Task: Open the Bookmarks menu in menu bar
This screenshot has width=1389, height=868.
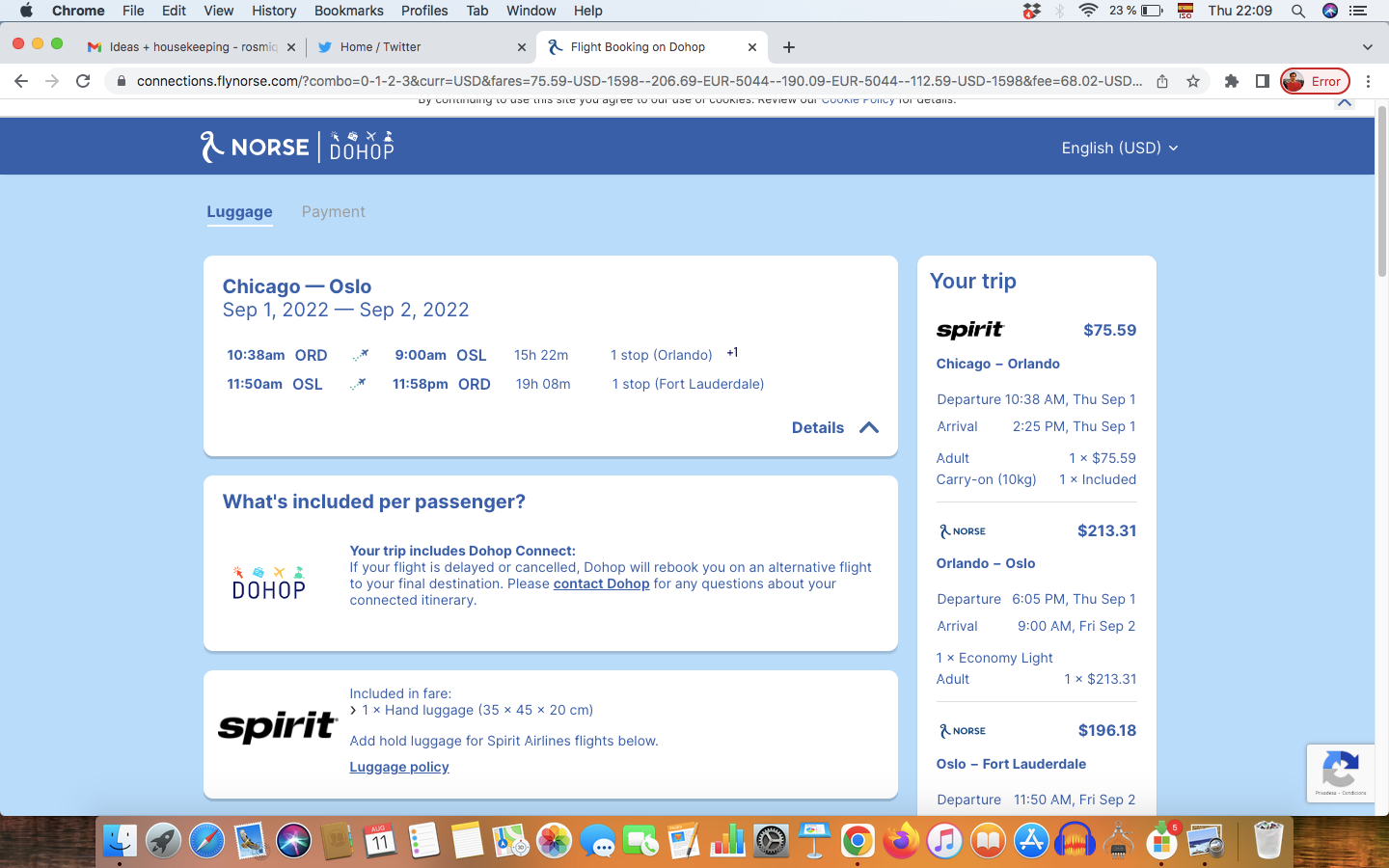Action: (348, 11)
